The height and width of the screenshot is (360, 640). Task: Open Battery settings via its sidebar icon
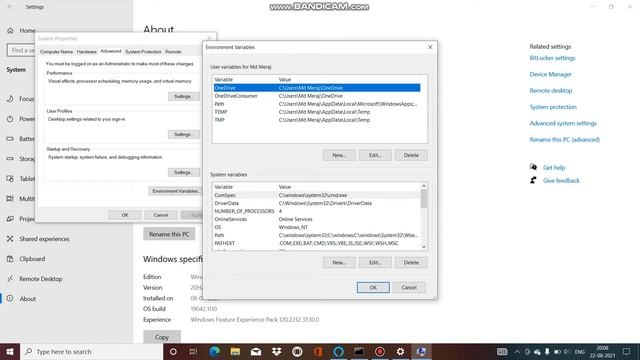pos(10,139)
